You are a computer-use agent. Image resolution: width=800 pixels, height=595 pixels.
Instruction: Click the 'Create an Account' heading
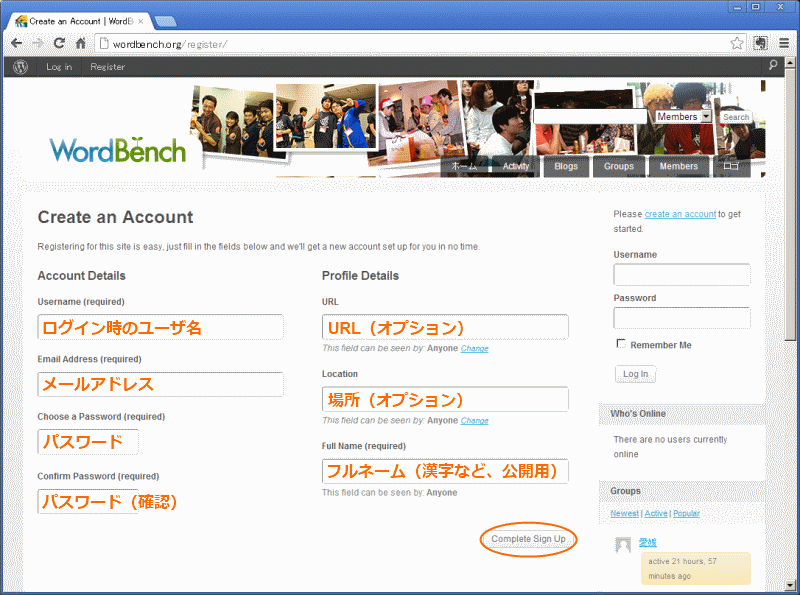pos(115,217)
